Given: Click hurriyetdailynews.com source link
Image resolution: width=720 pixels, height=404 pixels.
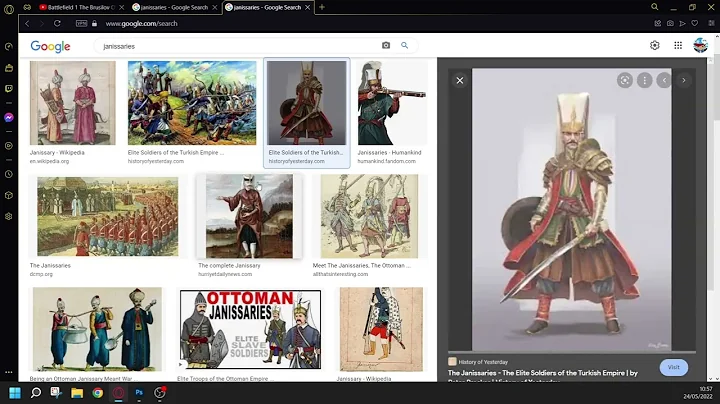Looking at the screenshot, I should point(225,274).
